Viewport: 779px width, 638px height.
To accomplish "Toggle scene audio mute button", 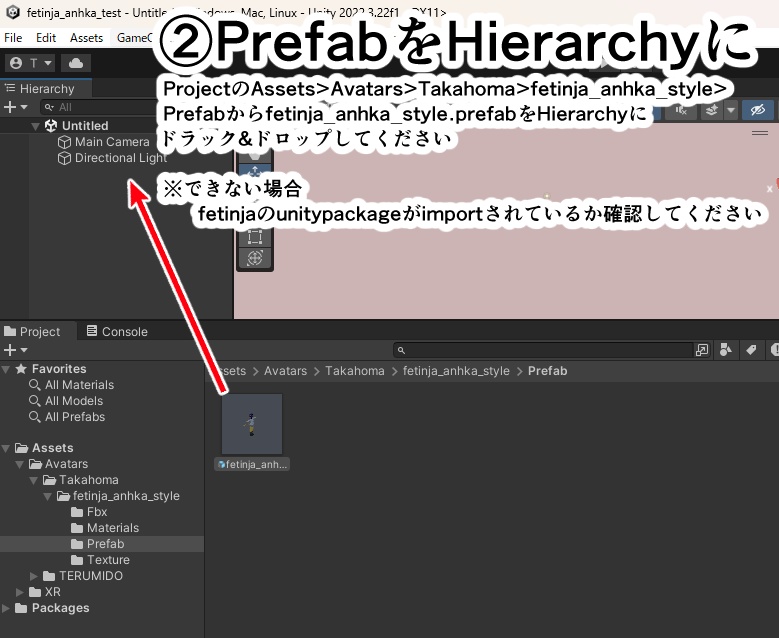I will [x=682, y=110].
